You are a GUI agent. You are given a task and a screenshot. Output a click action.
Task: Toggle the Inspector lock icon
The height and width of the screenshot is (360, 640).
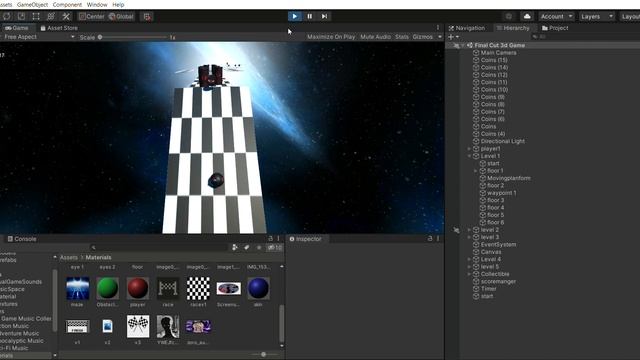point(430,239)
